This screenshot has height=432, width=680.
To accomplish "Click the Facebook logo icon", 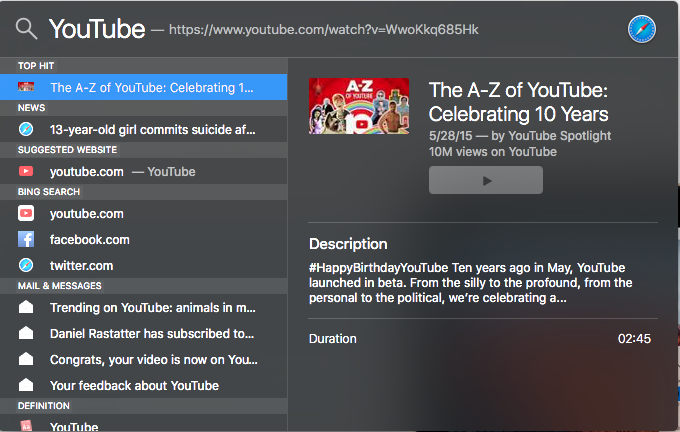I will tap(26, 239).
